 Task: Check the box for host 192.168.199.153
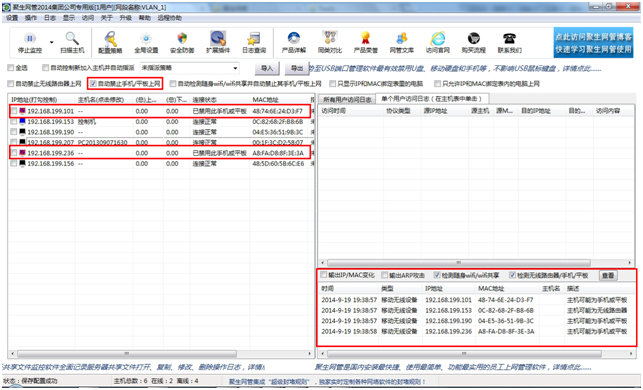[x=14, y=122]
